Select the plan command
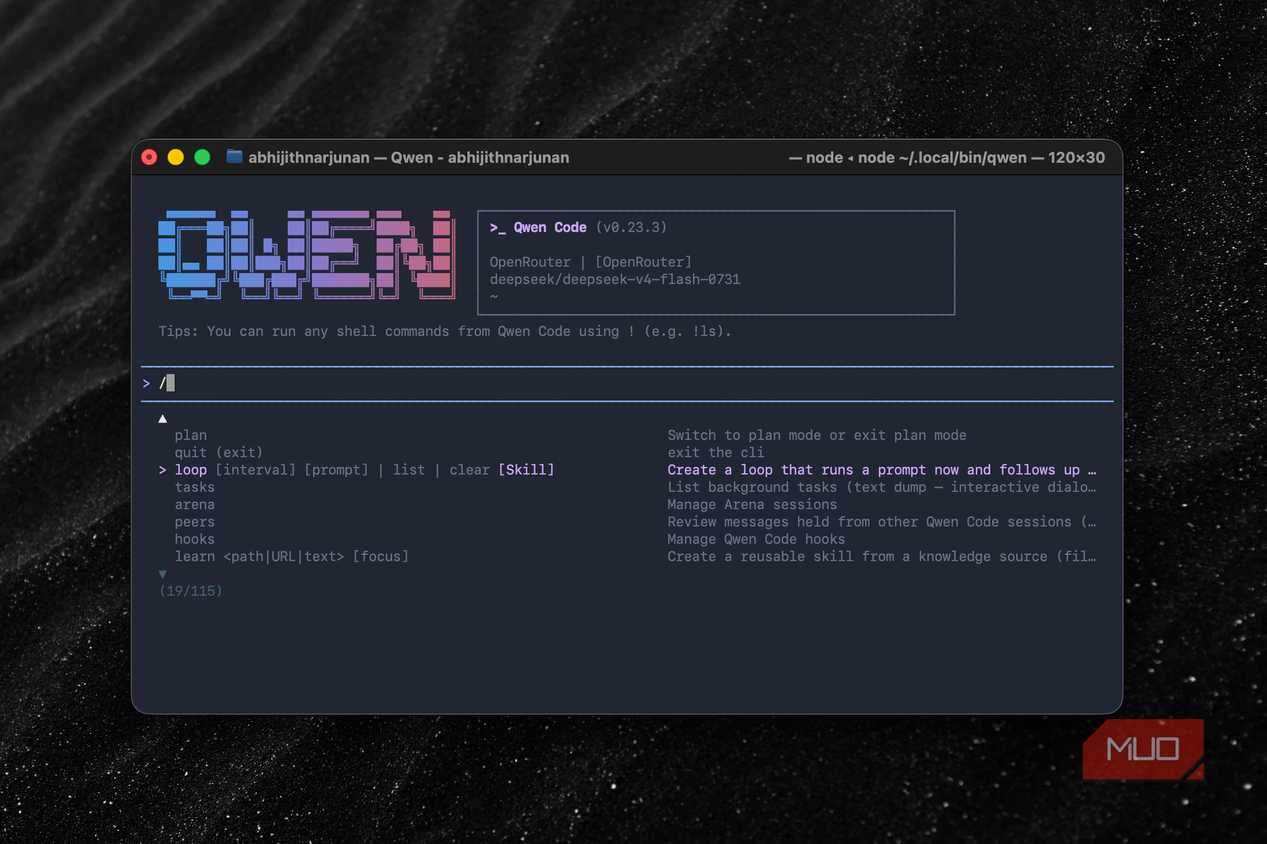 point(191,435)
